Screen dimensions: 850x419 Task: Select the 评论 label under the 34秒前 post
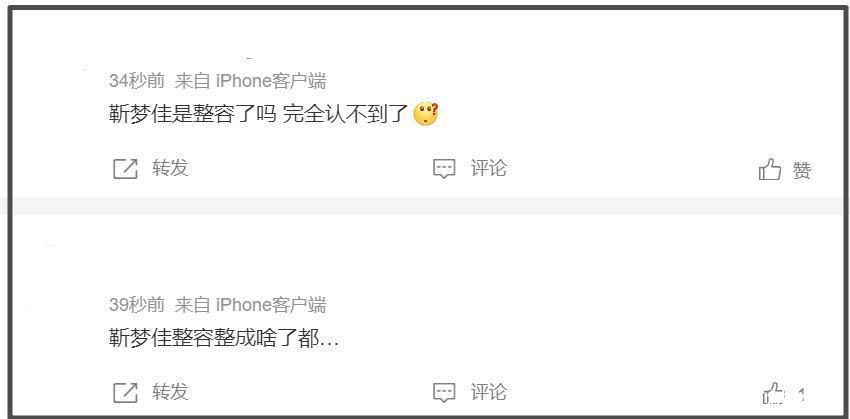[x=488, y=168]
